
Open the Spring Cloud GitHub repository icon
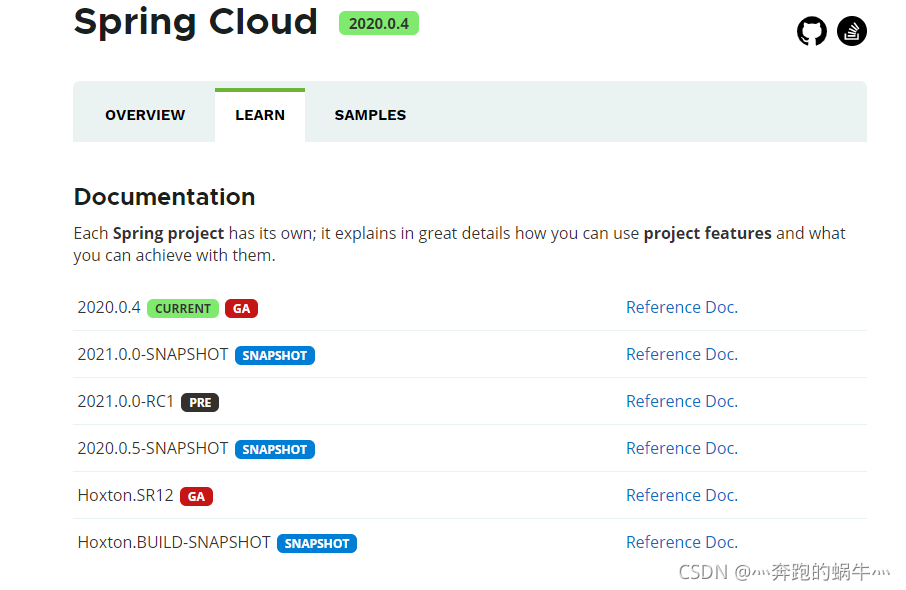tap(812, 31)
